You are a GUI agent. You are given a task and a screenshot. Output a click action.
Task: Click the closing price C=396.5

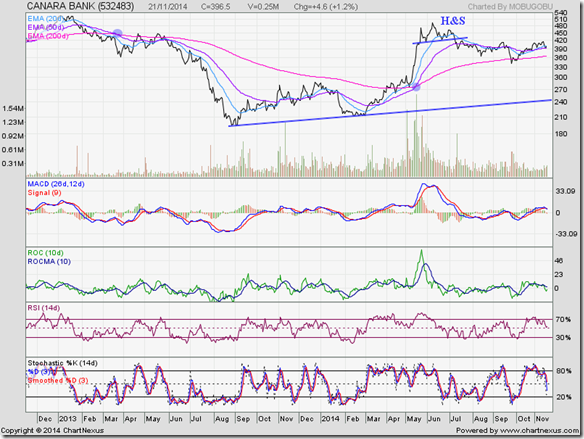[216, 6]
